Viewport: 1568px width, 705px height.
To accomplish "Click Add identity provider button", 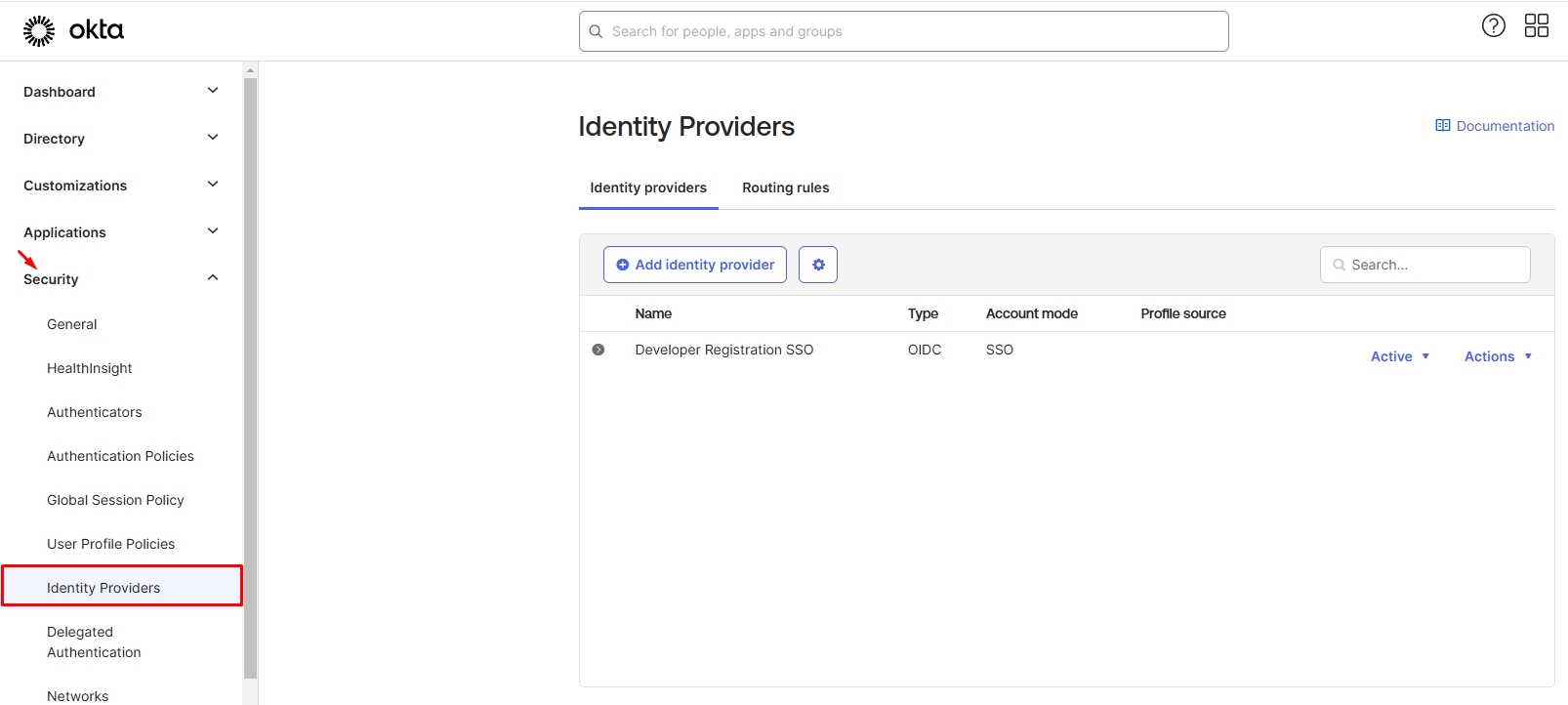I will pos(695,265).
